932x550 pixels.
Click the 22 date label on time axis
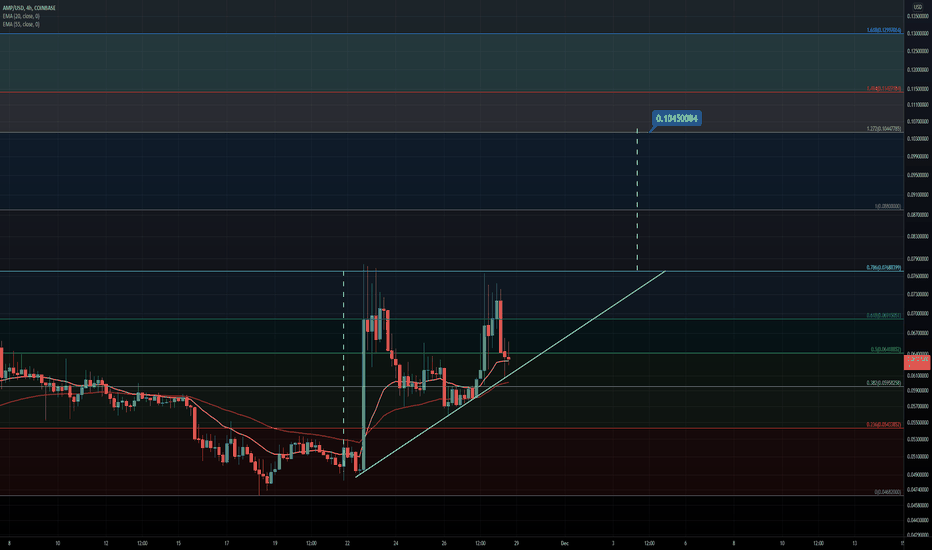click(x=347, y=543)
